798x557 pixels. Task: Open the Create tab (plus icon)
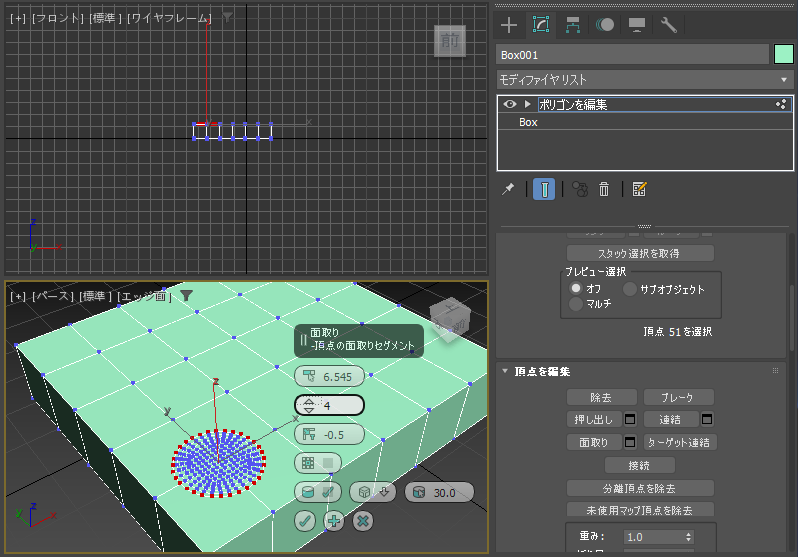point(509,24)
